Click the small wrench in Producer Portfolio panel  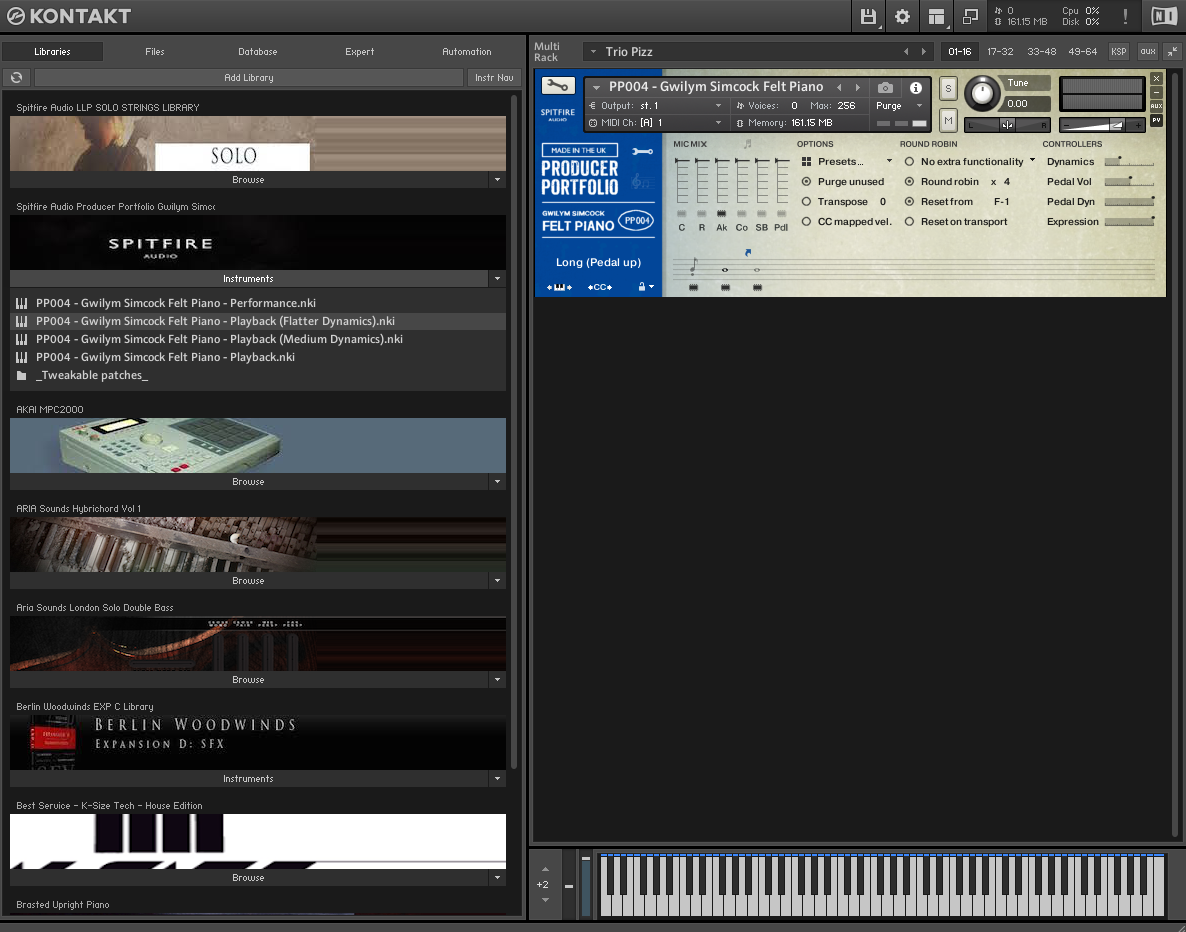(642, 151)
